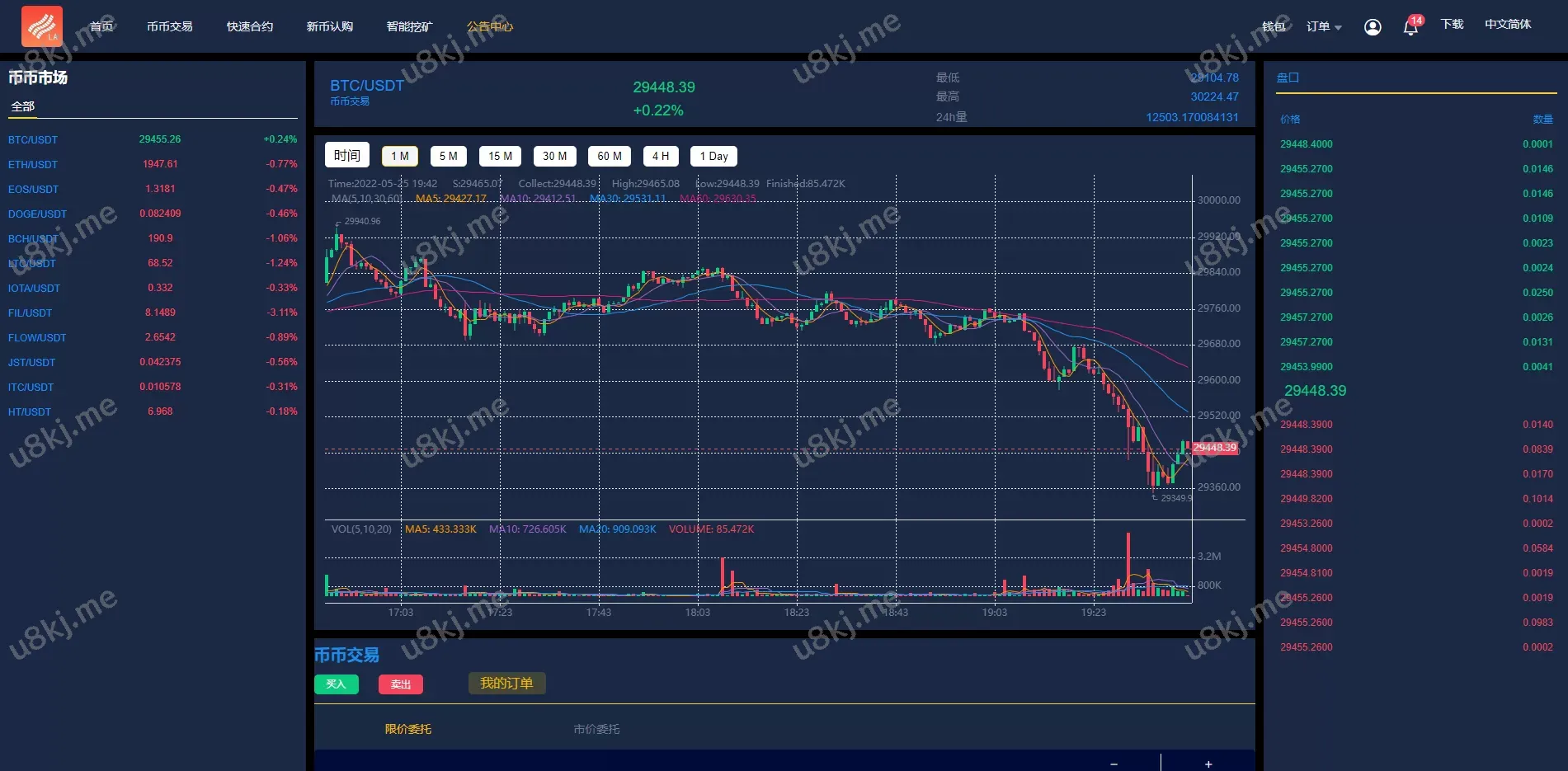The image size is (1568, 771).
Task: Select the 1 M chart interval
Action: (400, 156)
